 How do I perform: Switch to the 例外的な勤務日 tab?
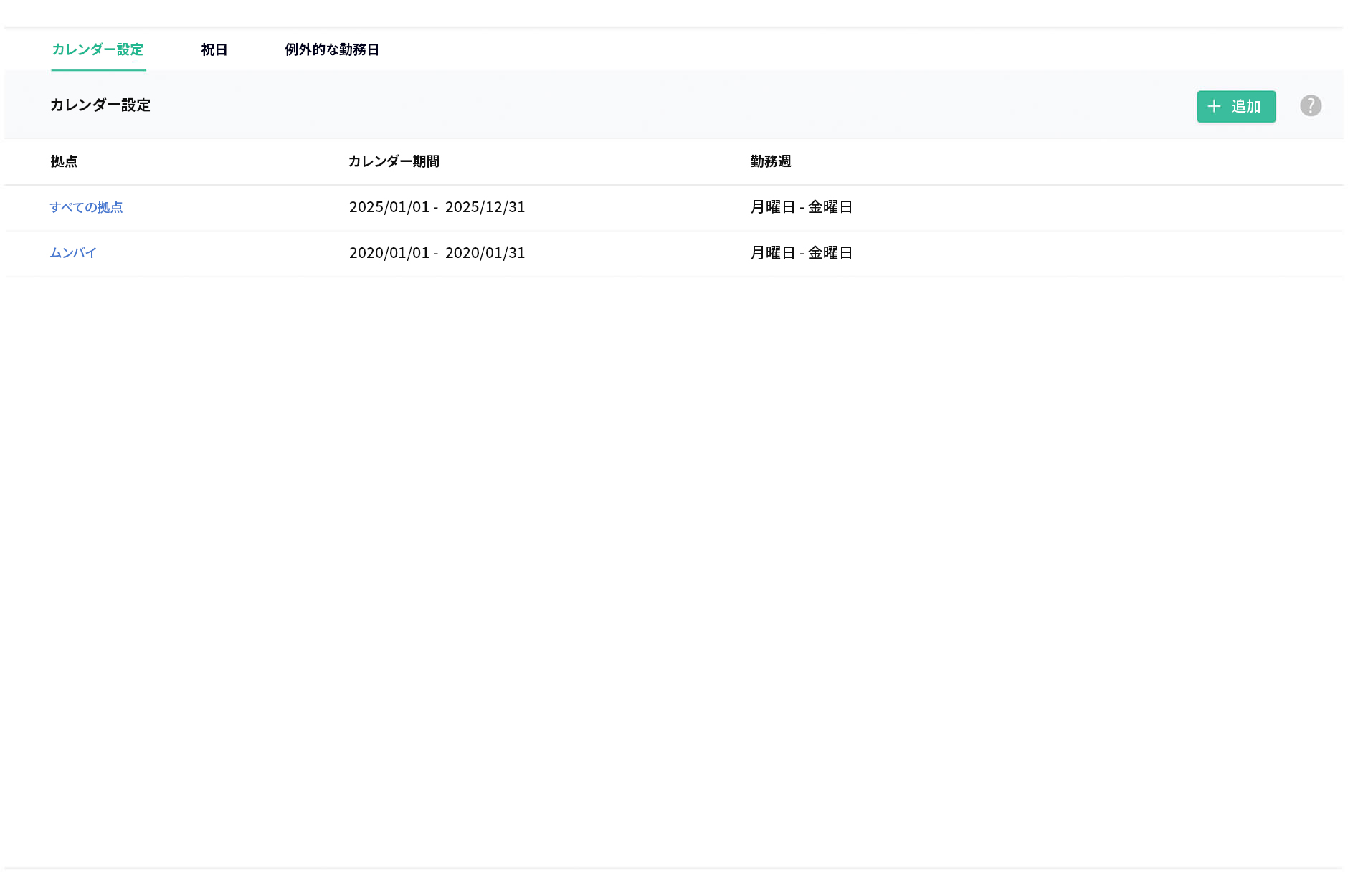(x=332, y=50)
